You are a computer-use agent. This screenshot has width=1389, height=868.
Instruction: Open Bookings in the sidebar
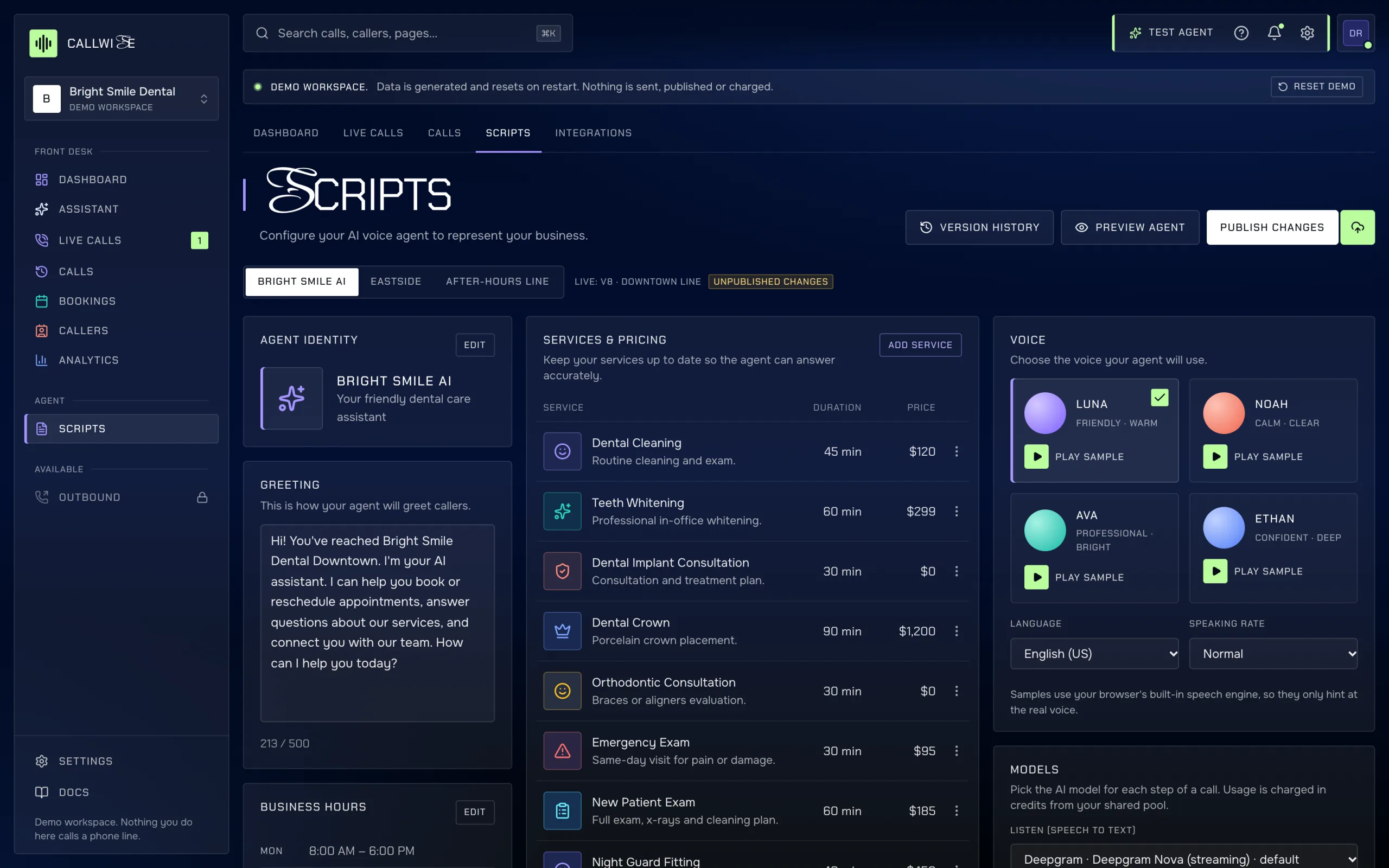coord(122,301)
